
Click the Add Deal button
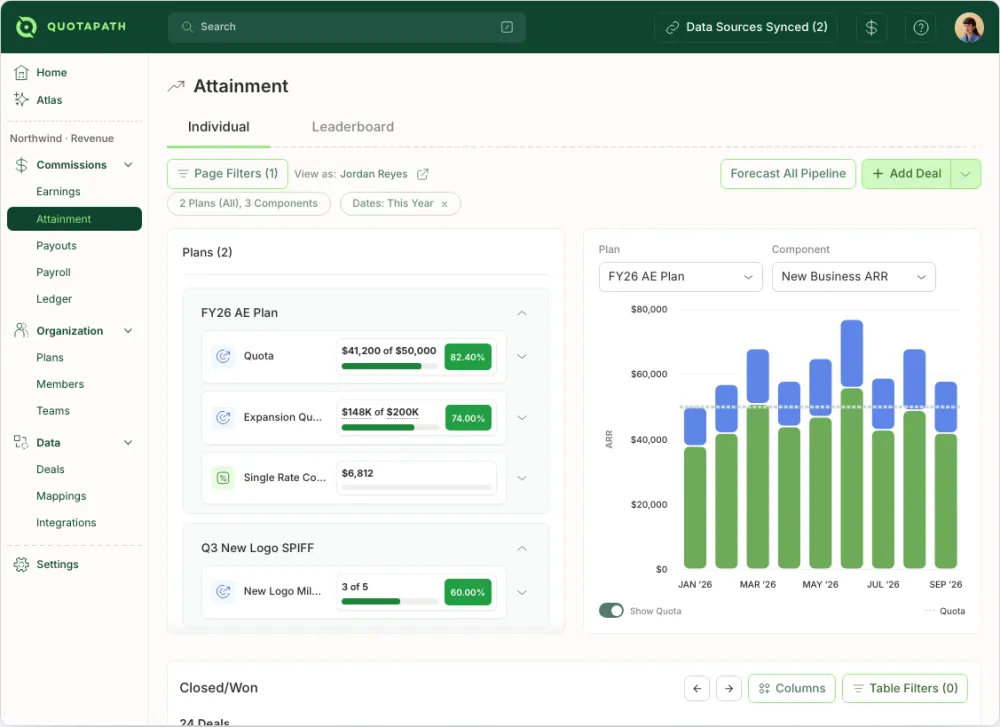pos(906,174)
